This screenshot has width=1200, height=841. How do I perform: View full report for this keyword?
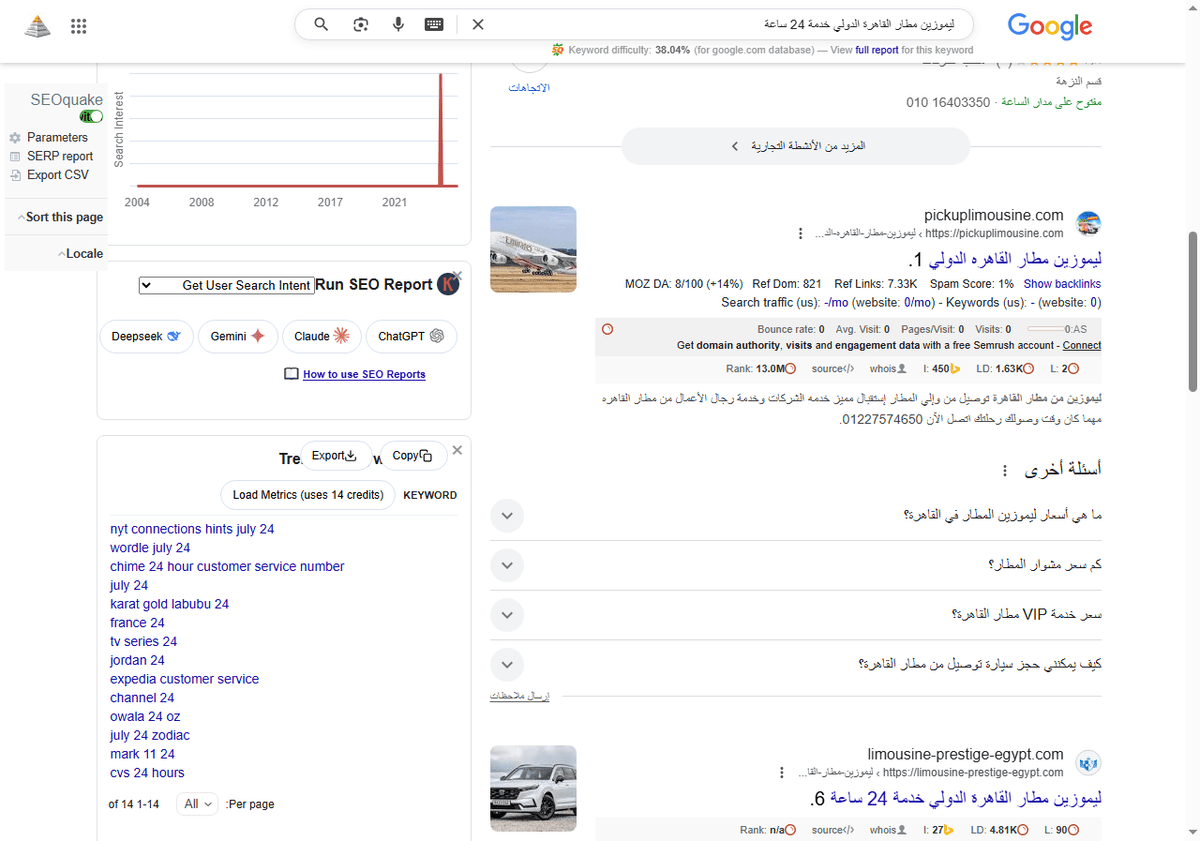[878, 49]
